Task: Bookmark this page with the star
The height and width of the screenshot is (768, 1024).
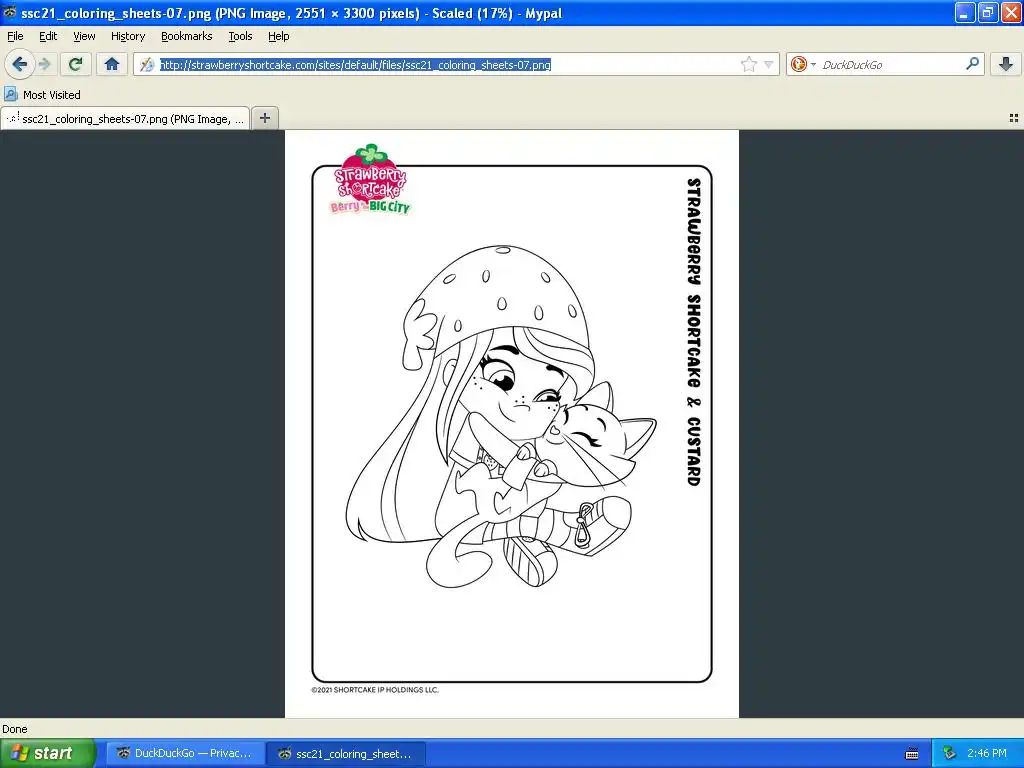Action: [748, 64]
